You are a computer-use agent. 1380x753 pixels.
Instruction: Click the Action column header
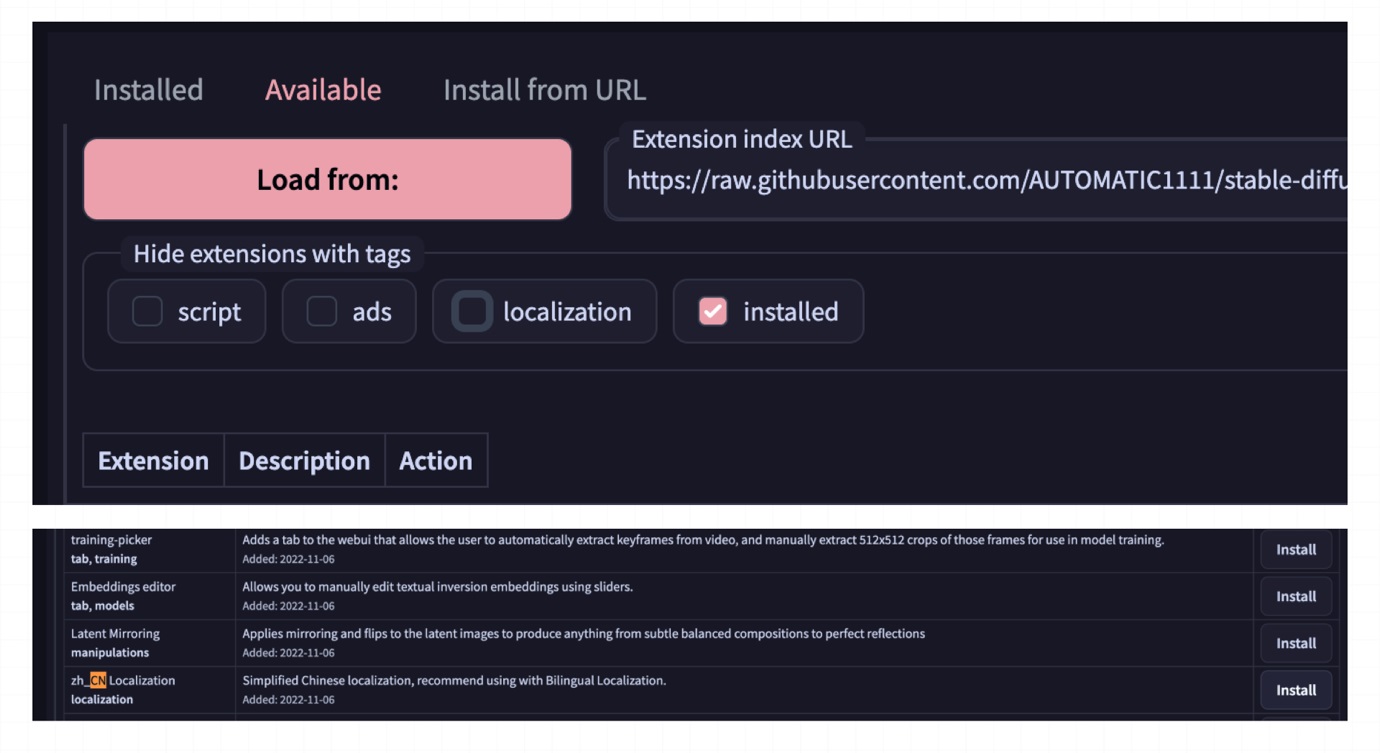435,461
